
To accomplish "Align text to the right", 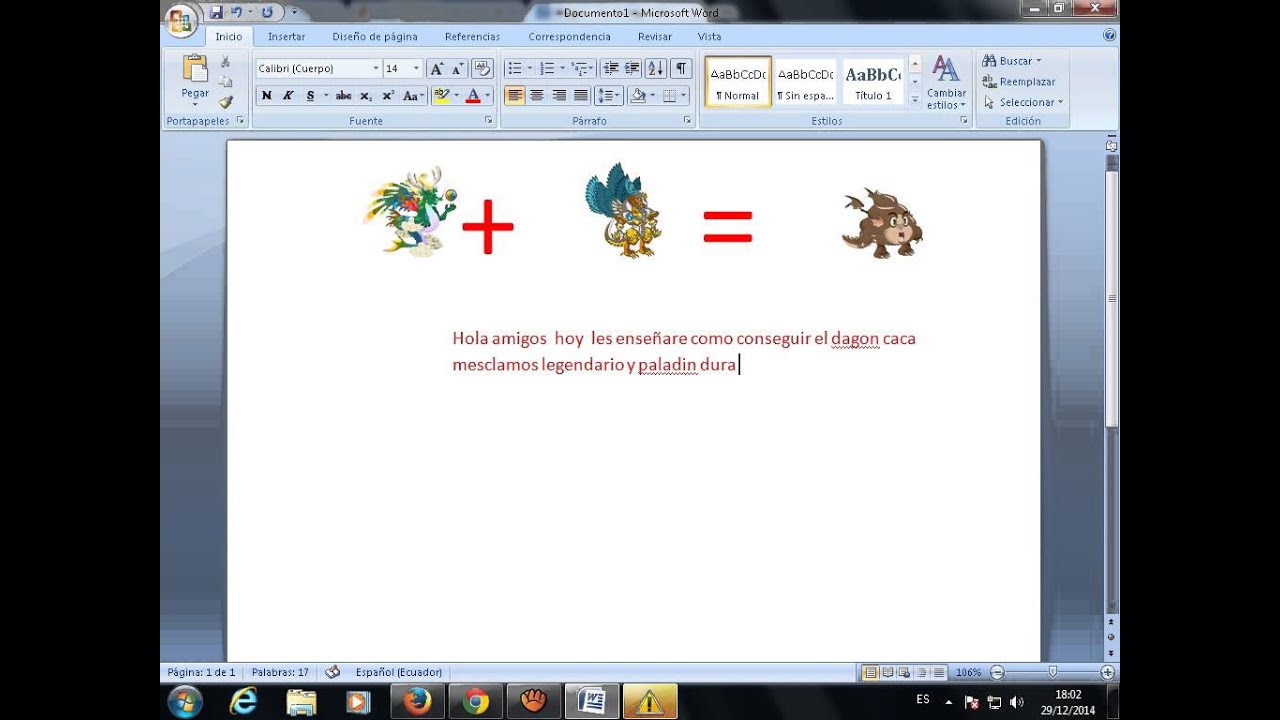I will pyautogui.click(x=559, y=96).
